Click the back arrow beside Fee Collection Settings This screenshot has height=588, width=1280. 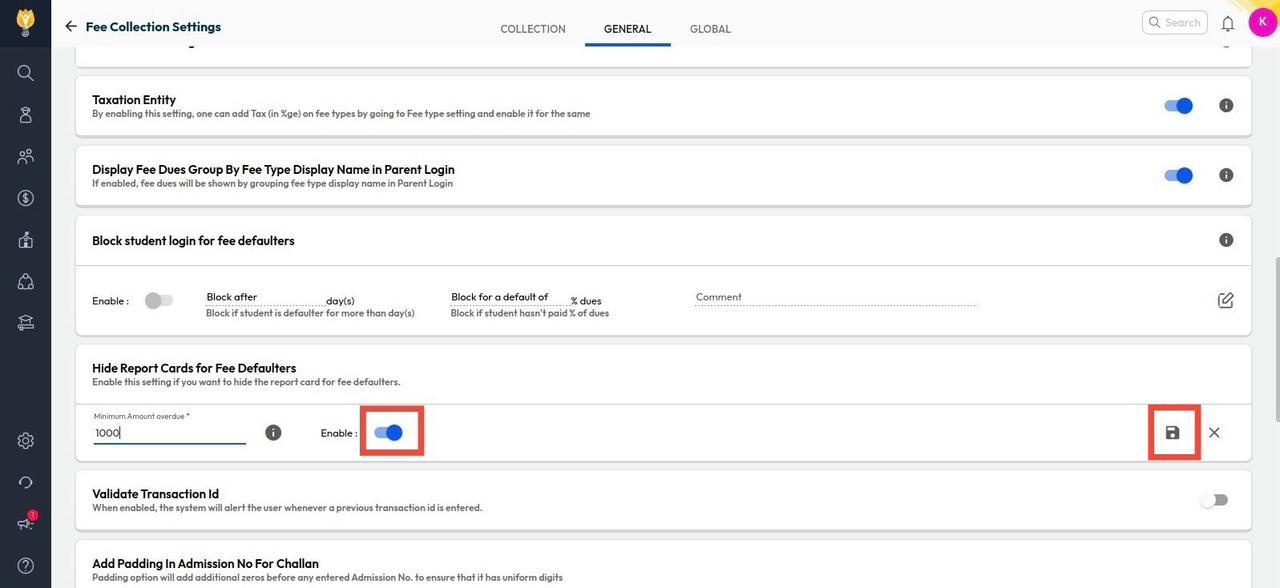click(x=71, y=27)
